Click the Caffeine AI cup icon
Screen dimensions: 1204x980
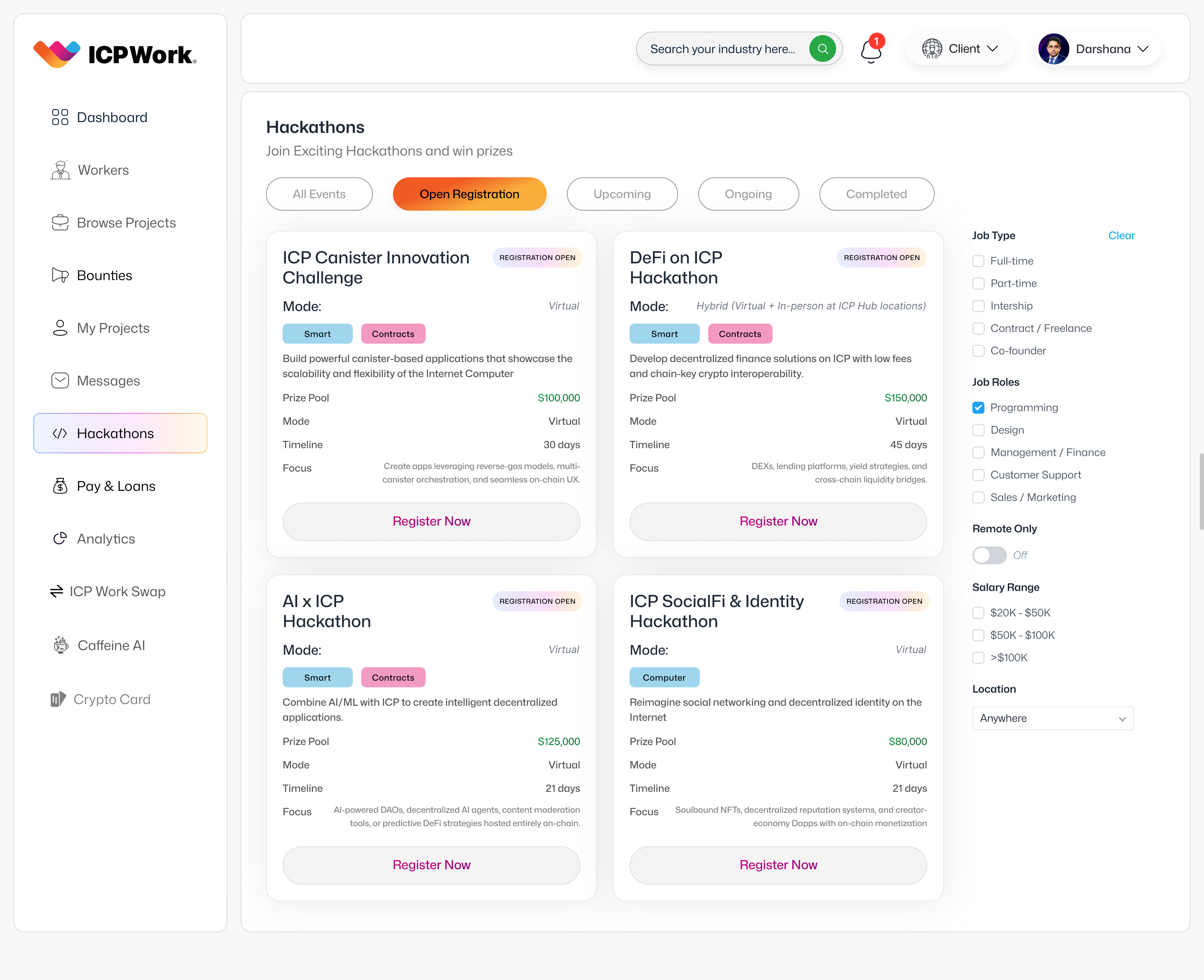[x=61, y=645]
